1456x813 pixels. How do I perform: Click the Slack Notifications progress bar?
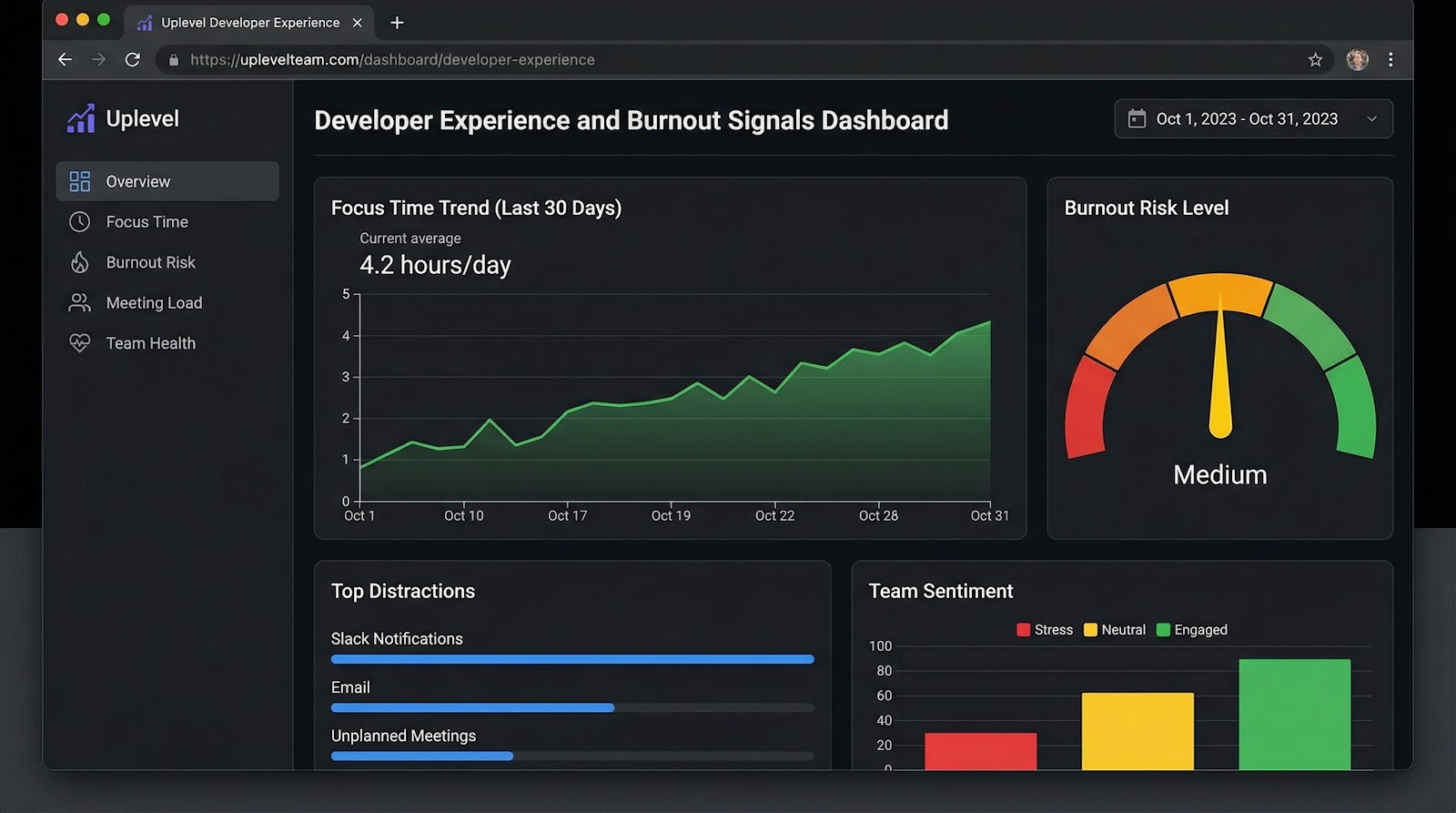point(571,659)
